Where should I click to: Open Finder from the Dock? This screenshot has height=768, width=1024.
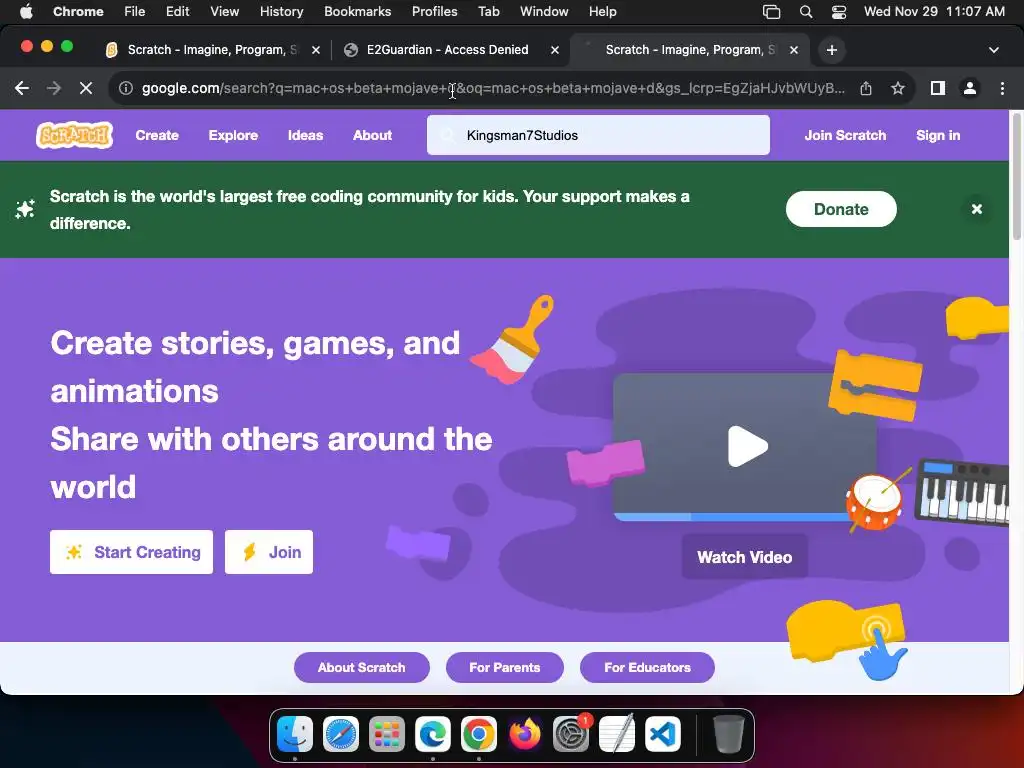point(295,734)
